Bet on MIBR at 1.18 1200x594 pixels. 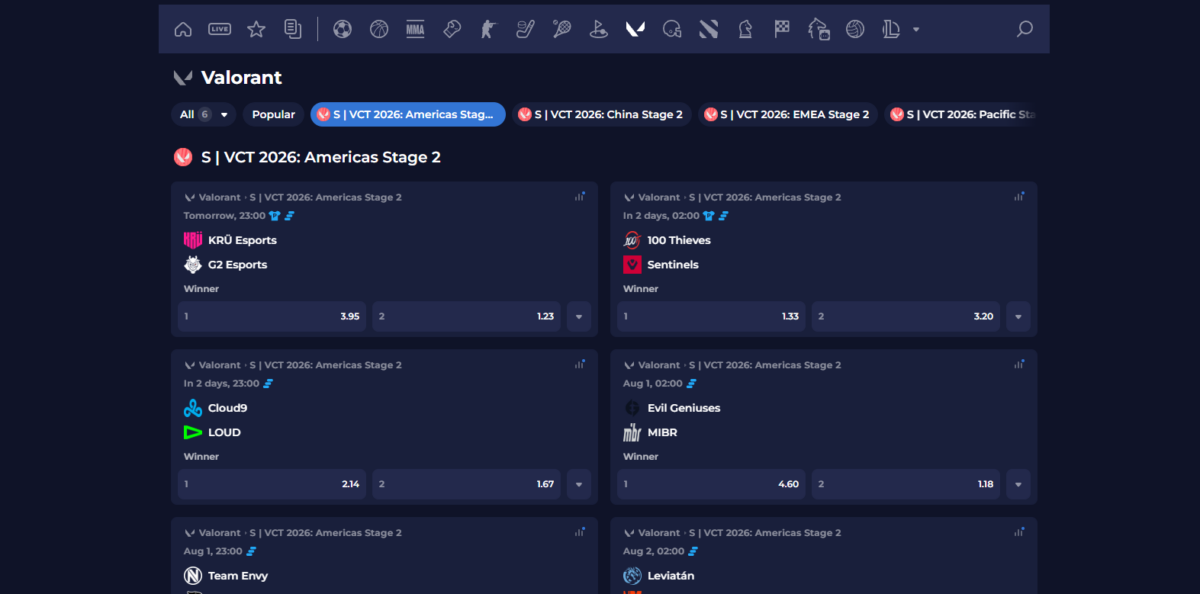coord(905,485)
